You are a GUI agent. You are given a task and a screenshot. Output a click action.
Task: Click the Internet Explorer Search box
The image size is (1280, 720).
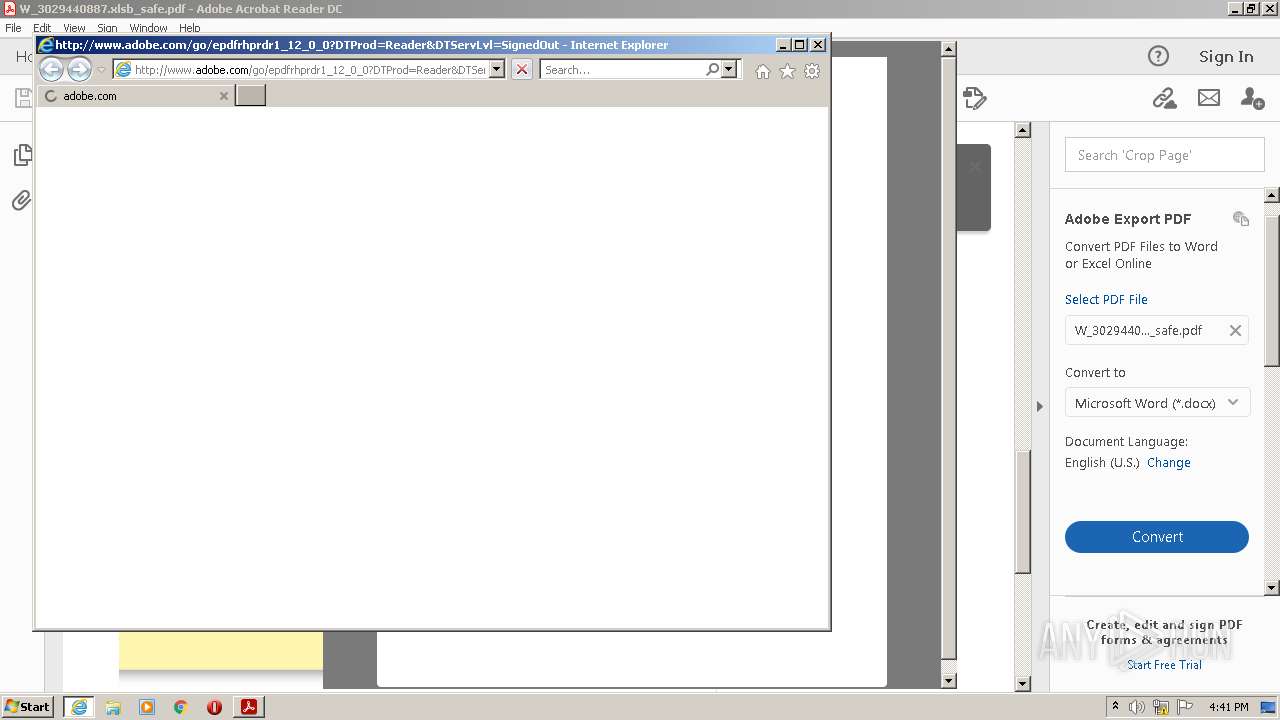pyautogui.click(x=622, y=69)
